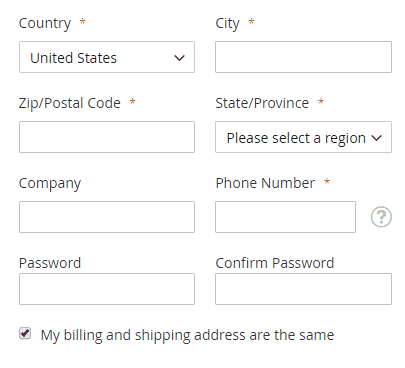Uncheck the billing and shipping same checkbox
This screenshot has height=368, width=405.
25,333
